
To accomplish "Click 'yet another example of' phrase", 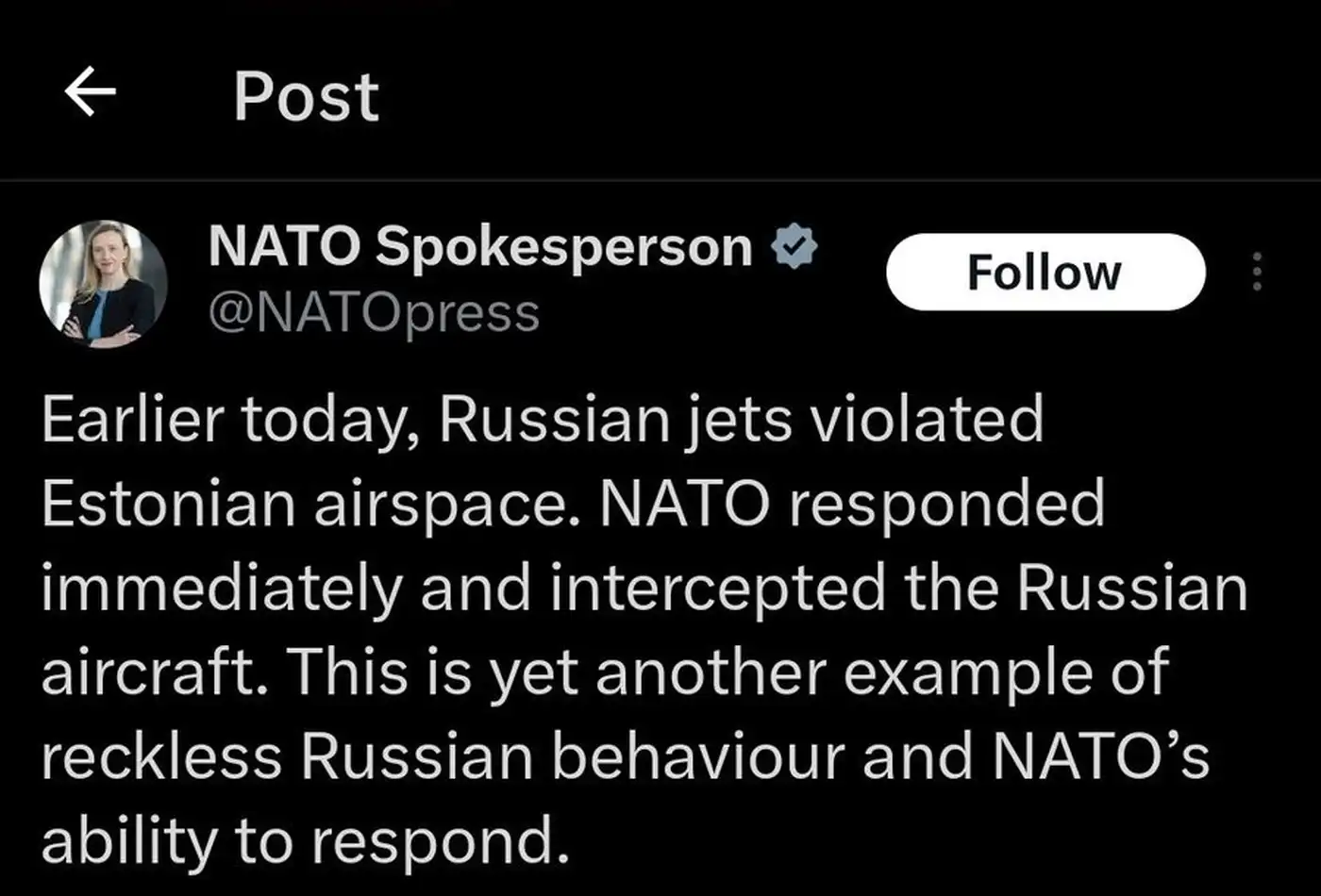I will (x=828, y=672).
